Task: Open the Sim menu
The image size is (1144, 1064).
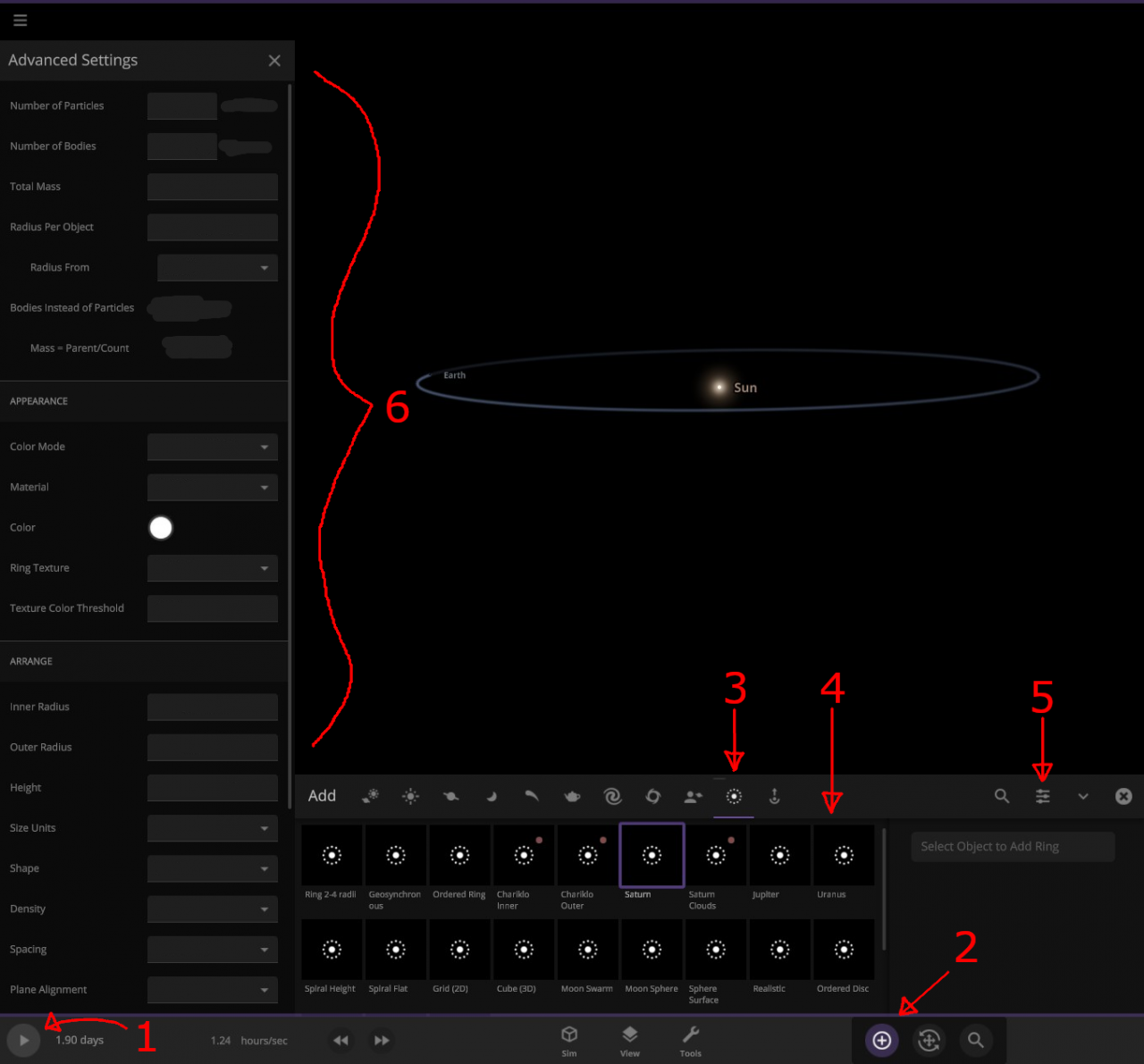Action: pyautogui.click(x=569, y=1040)
